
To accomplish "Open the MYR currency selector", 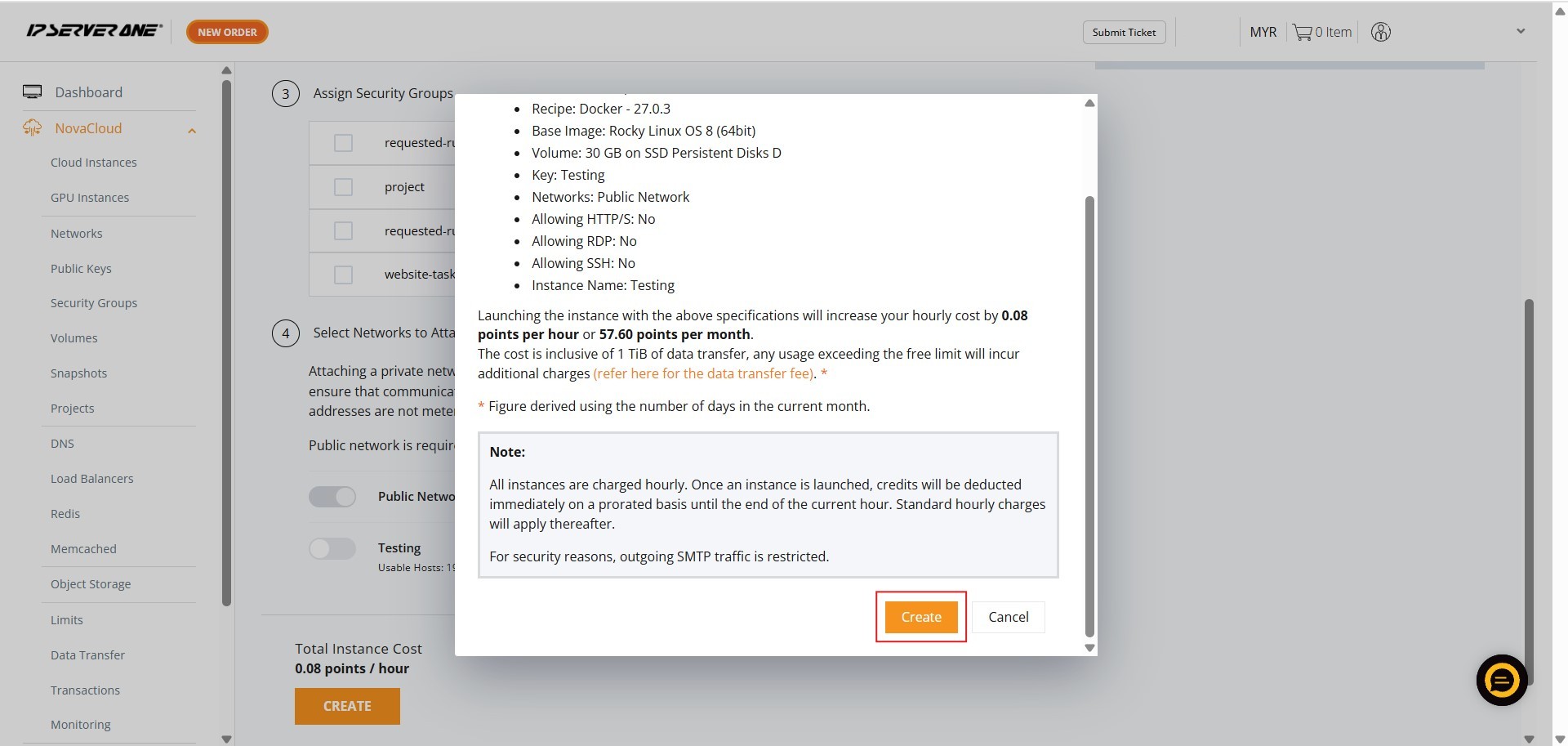I will [1263, 33].
